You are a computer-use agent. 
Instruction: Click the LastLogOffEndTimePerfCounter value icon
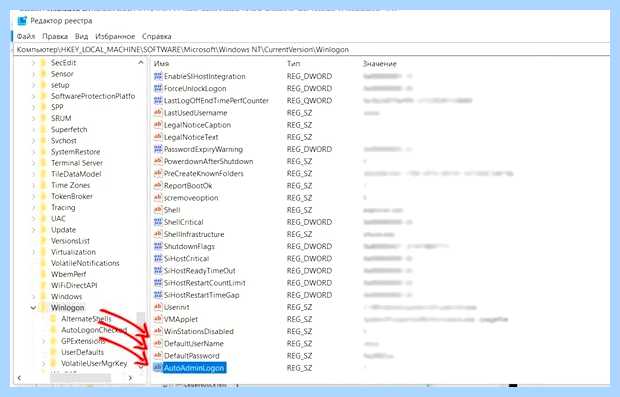pyautogui.click(x=158, y=100)
